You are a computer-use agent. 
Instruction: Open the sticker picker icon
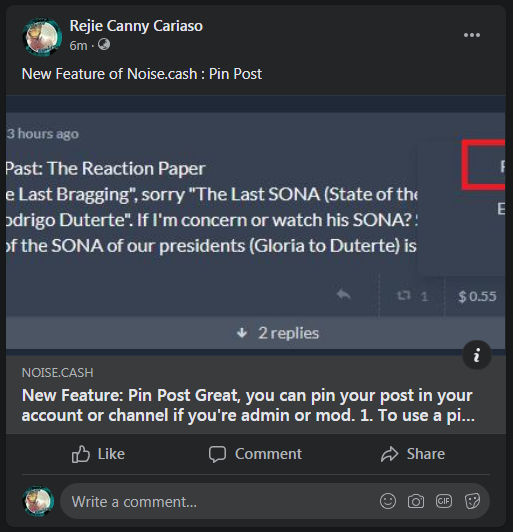(x=472, y=501)
